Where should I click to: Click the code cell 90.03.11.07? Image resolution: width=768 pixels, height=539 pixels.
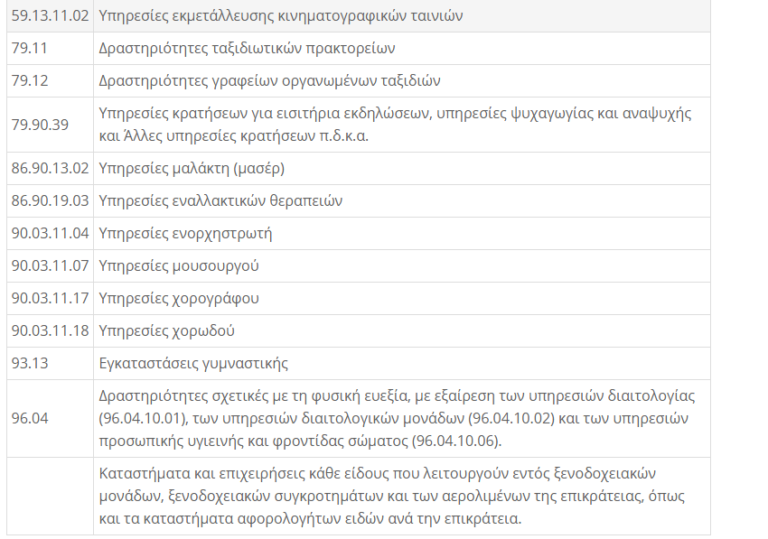[x=49, y=266]
